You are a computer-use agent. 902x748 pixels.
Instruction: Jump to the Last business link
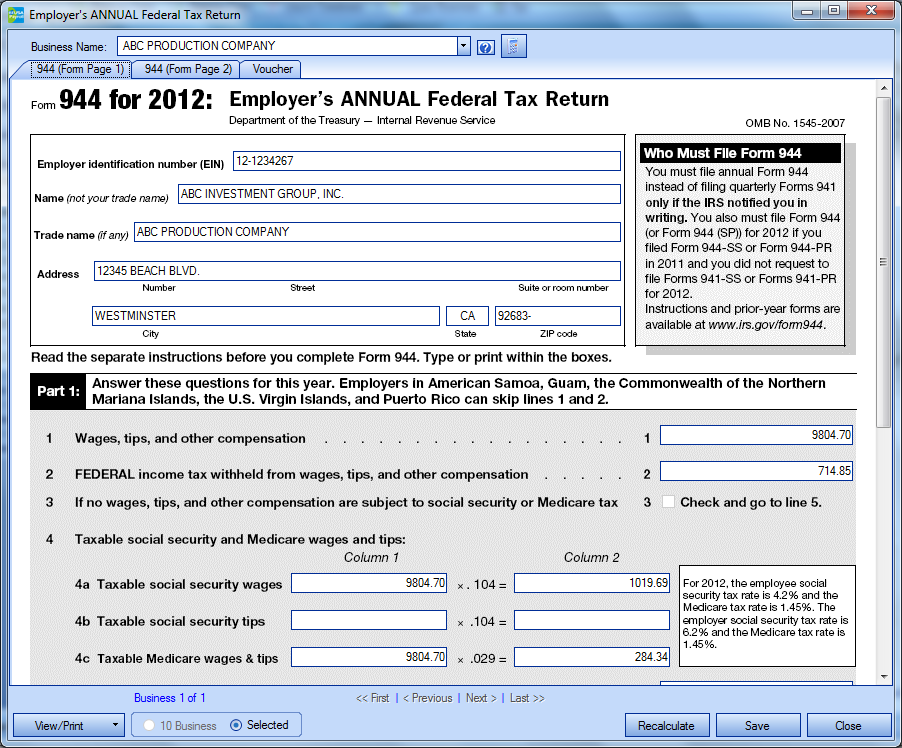(527, 698)
